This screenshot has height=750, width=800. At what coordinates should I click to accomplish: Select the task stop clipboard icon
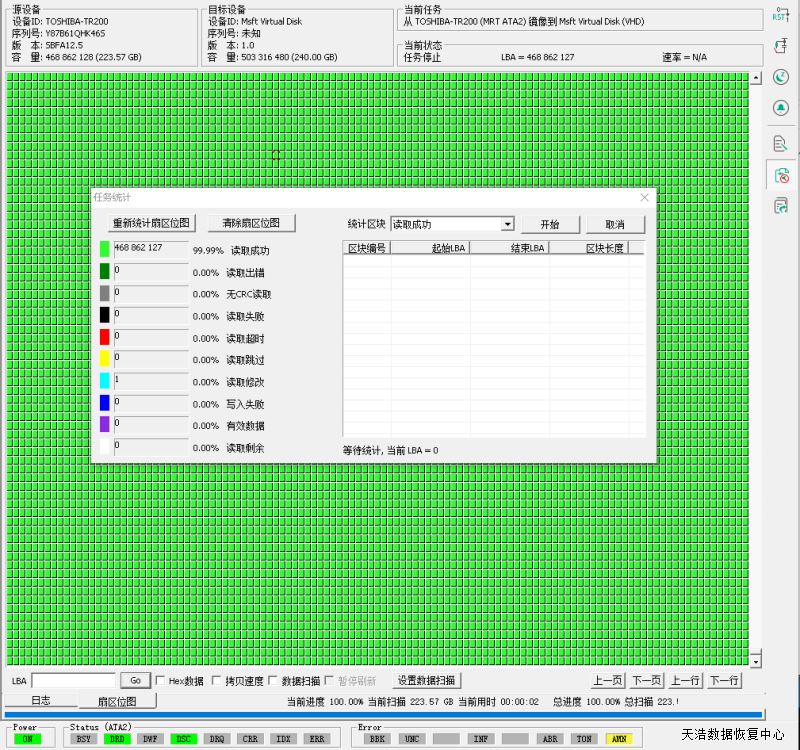point(781,176)
